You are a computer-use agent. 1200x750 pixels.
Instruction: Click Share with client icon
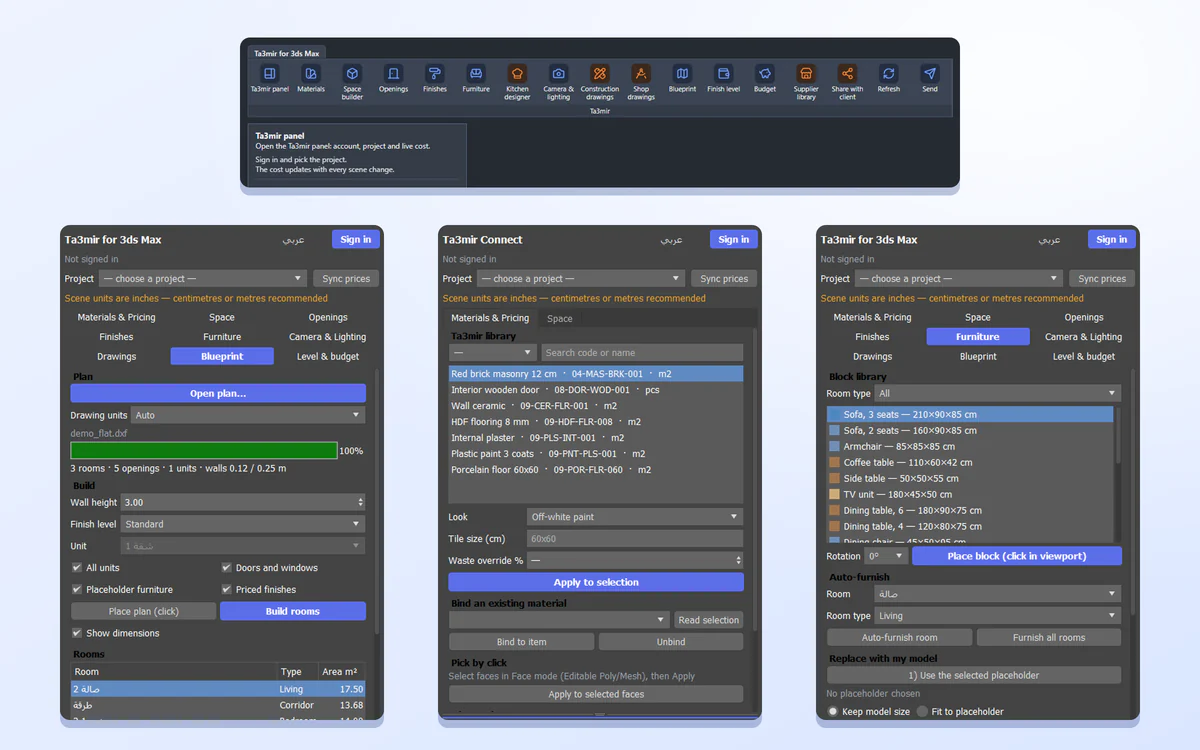click(x=847, y=73)
